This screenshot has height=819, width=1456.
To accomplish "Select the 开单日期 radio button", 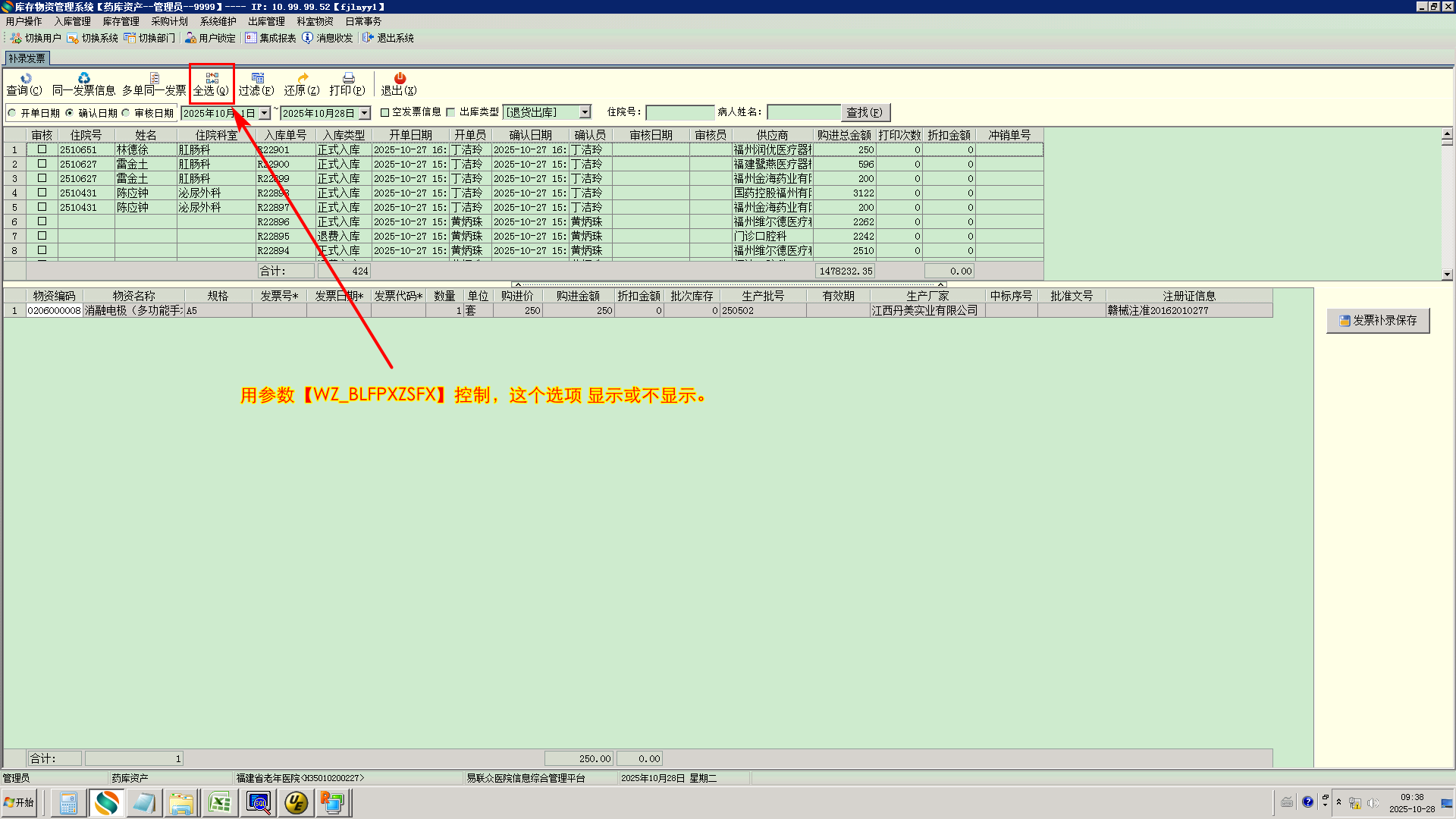I will pos(12,113).
